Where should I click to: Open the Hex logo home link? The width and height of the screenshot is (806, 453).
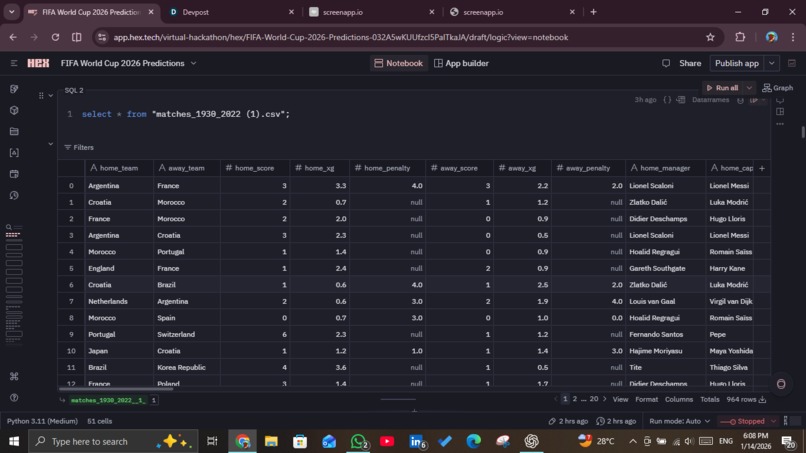pos(38,63)
